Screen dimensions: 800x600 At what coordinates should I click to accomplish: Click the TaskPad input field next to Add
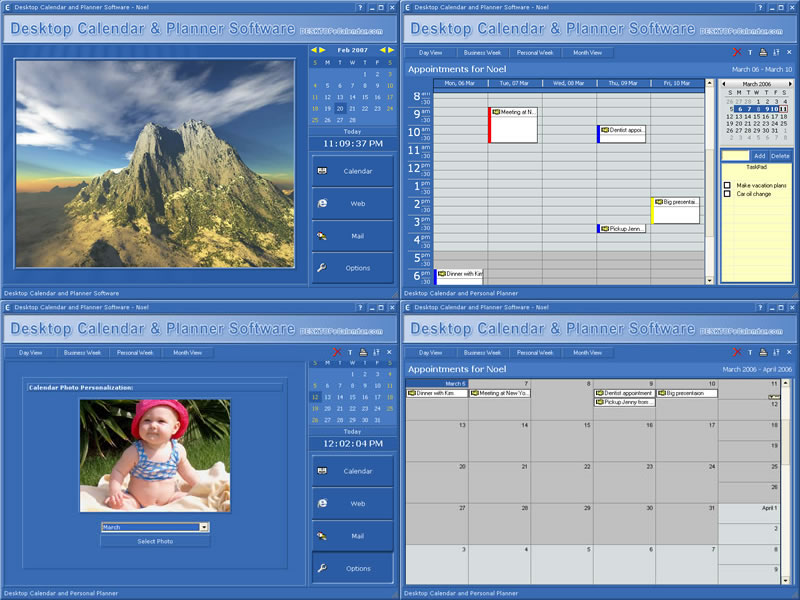coord(735,155)
